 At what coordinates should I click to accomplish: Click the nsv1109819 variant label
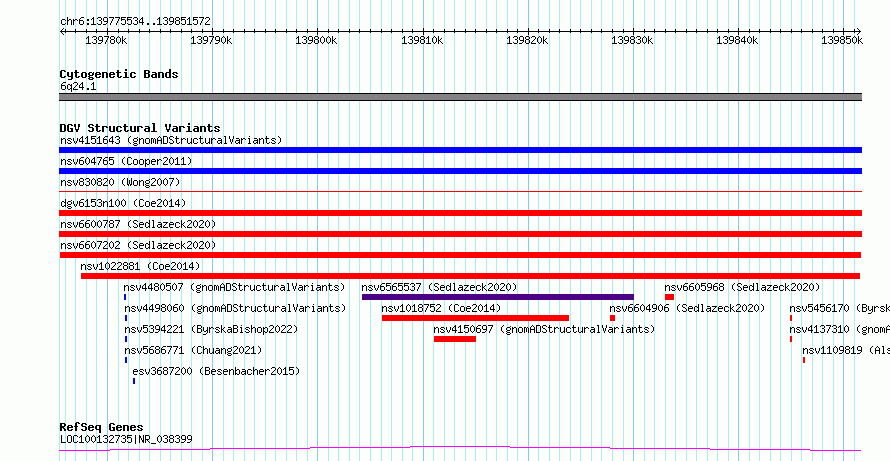[x=846, y=350]
